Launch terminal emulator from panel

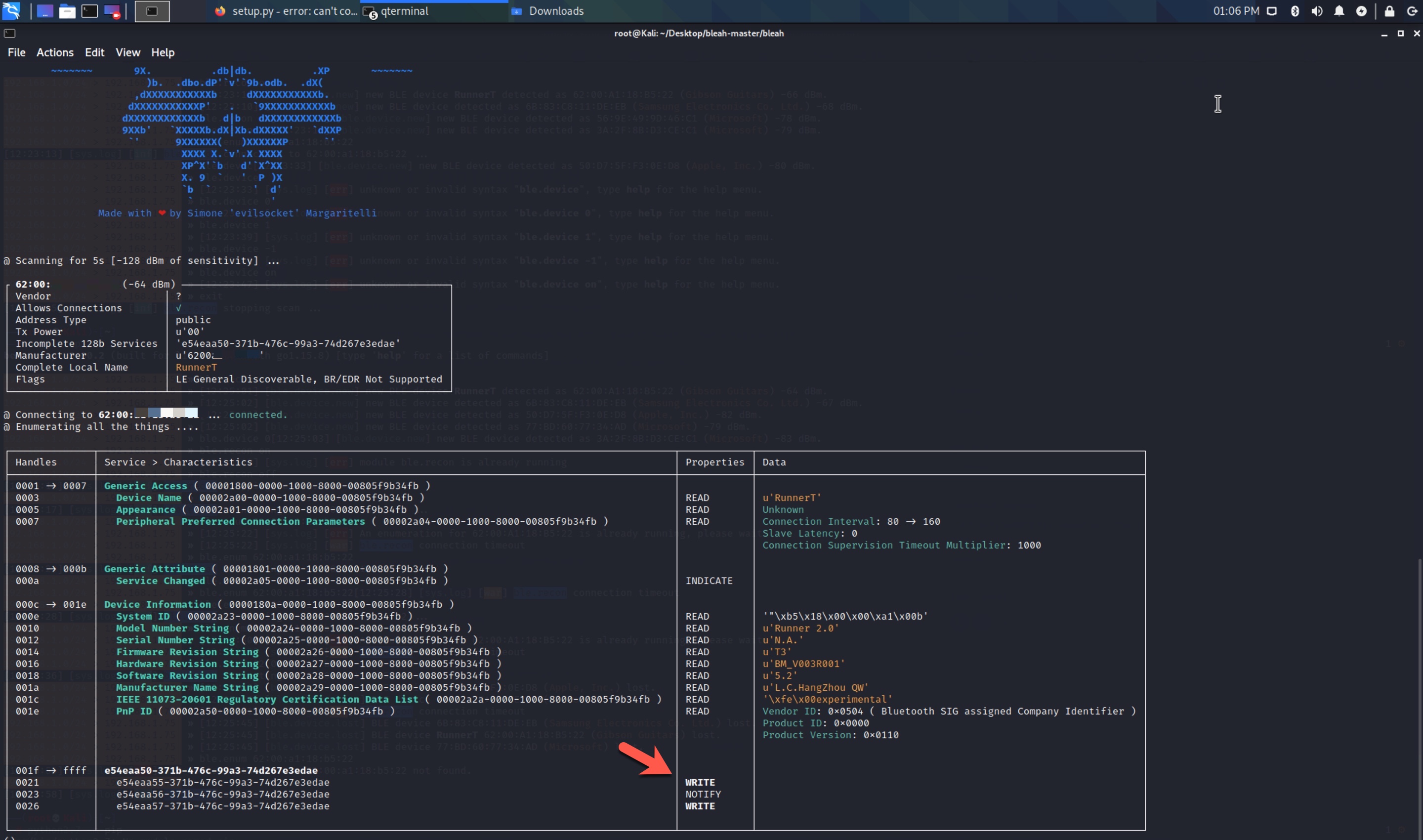(x=89, y=11)
